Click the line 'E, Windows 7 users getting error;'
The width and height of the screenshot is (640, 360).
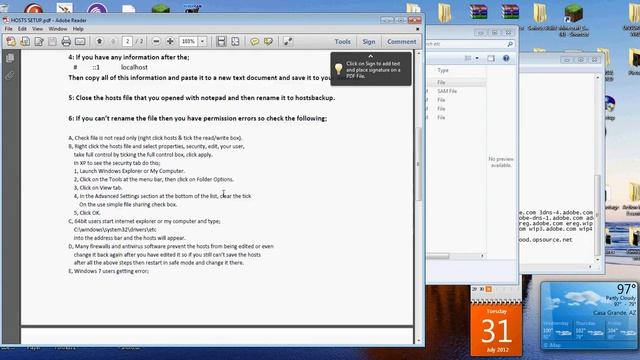click(109, 271)
